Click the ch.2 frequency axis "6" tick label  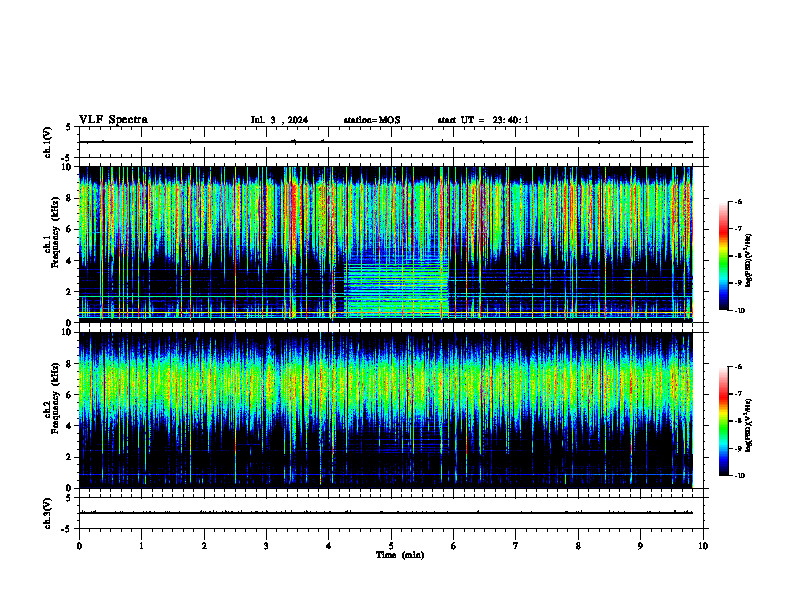click(x=69, y=395)
